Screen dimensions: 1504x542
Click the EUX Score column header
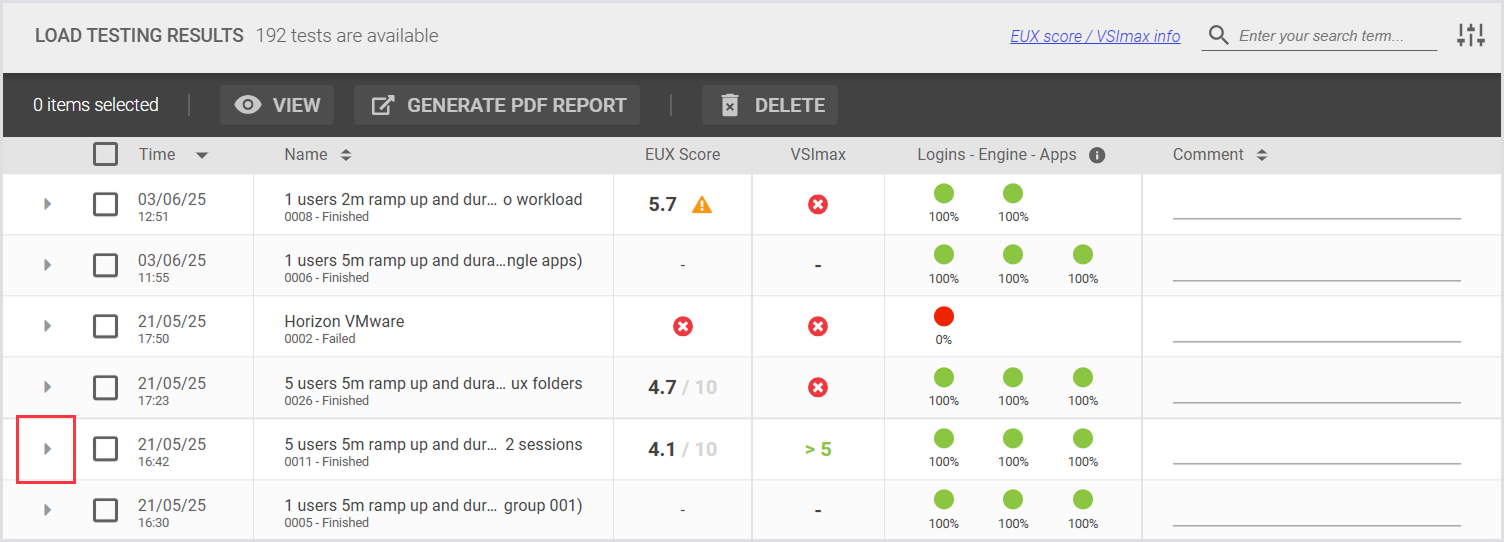682,155
